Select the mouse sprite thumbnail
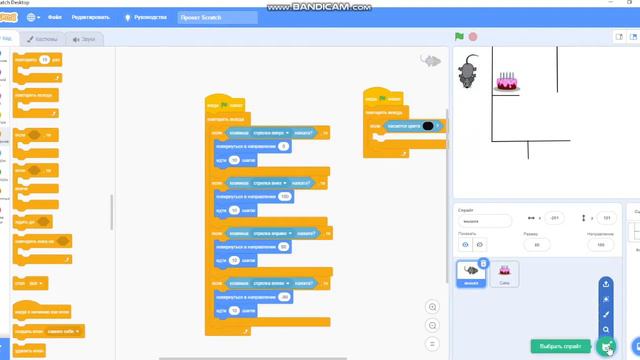This screenshot has height=360, width=640. (471, 273)
